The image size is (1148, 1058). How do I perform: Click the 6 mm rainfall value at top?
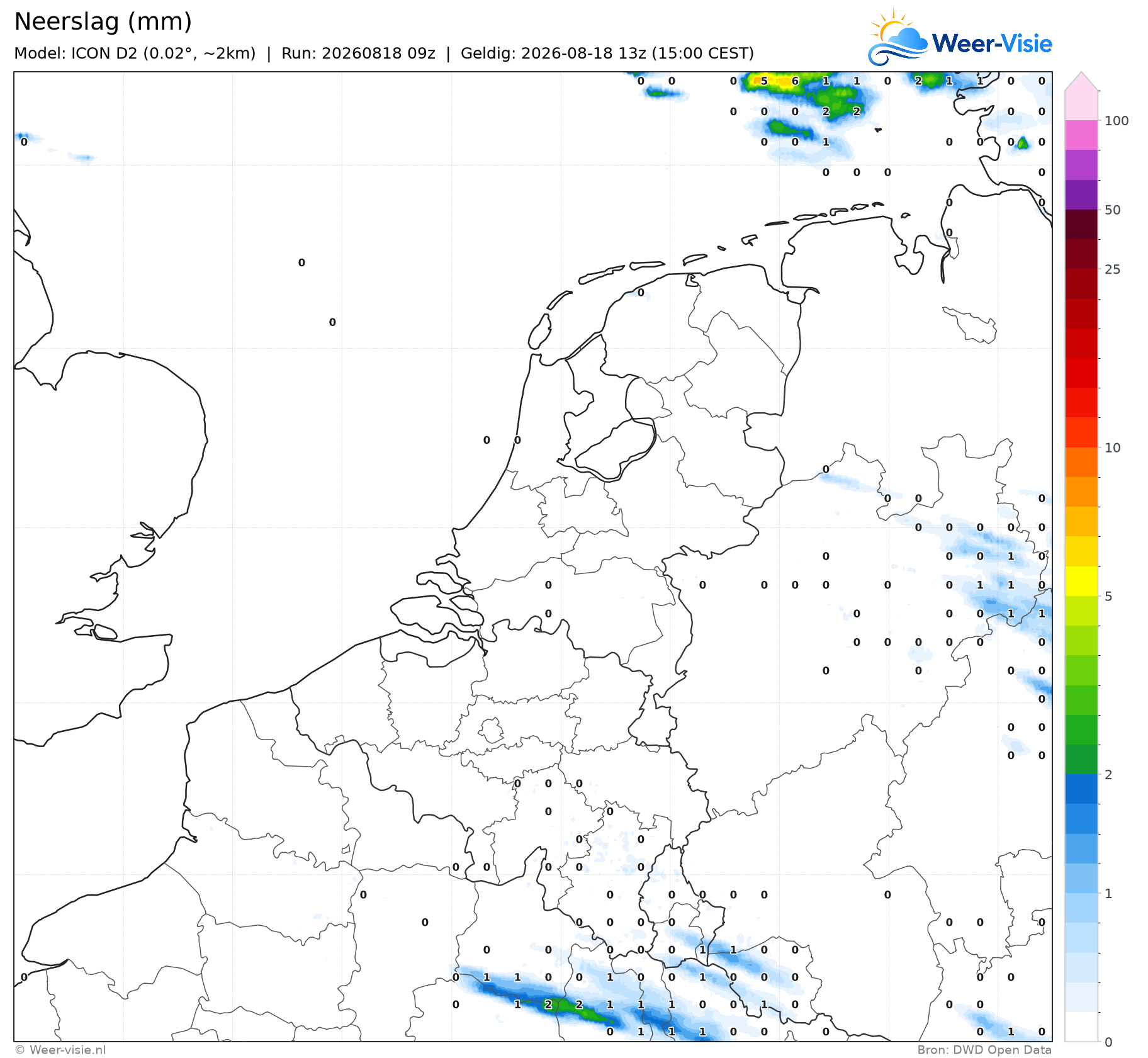[x=795, y=81]
